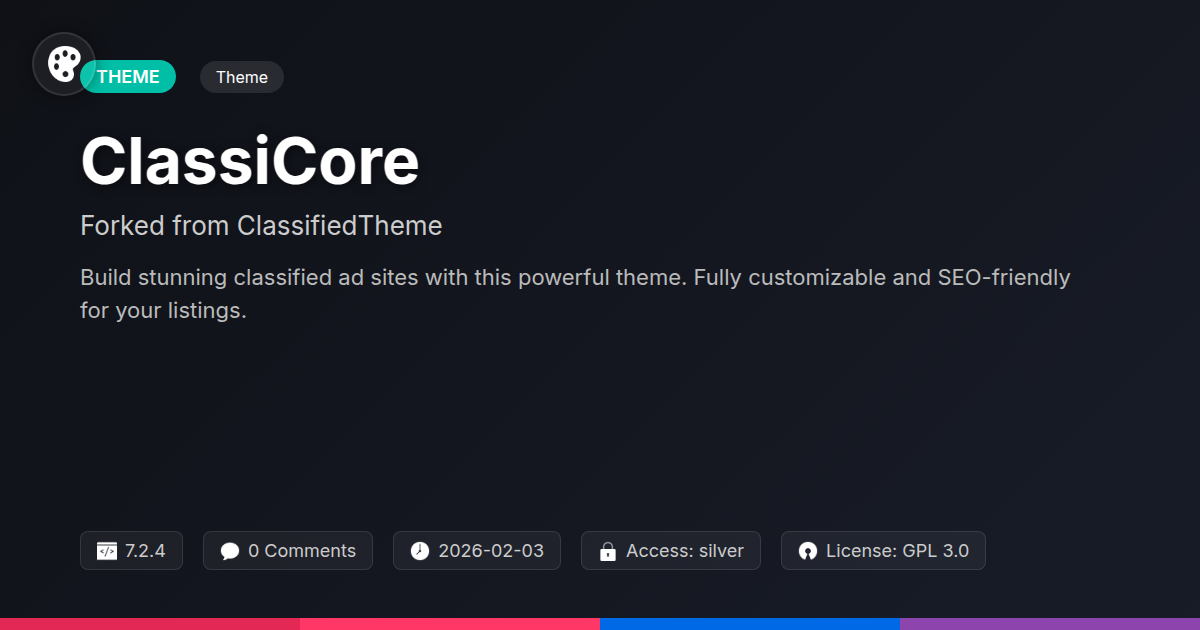Screen dimensions: 1200x630
Task: Click the palette theme icon
Action: click(x=64, y=64)
